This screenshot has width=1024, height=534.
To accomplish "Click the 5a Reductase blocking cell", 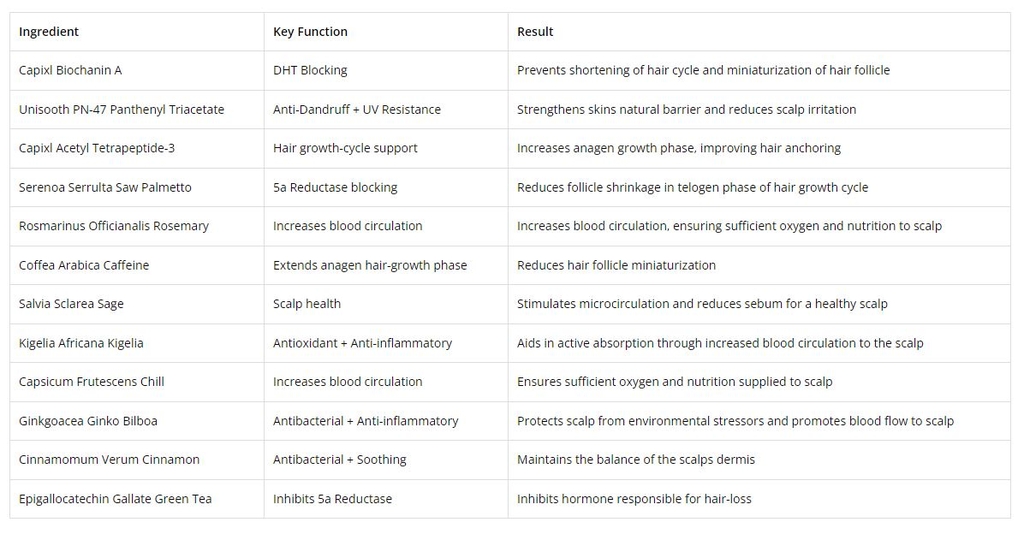I will [x=335, y=187].
